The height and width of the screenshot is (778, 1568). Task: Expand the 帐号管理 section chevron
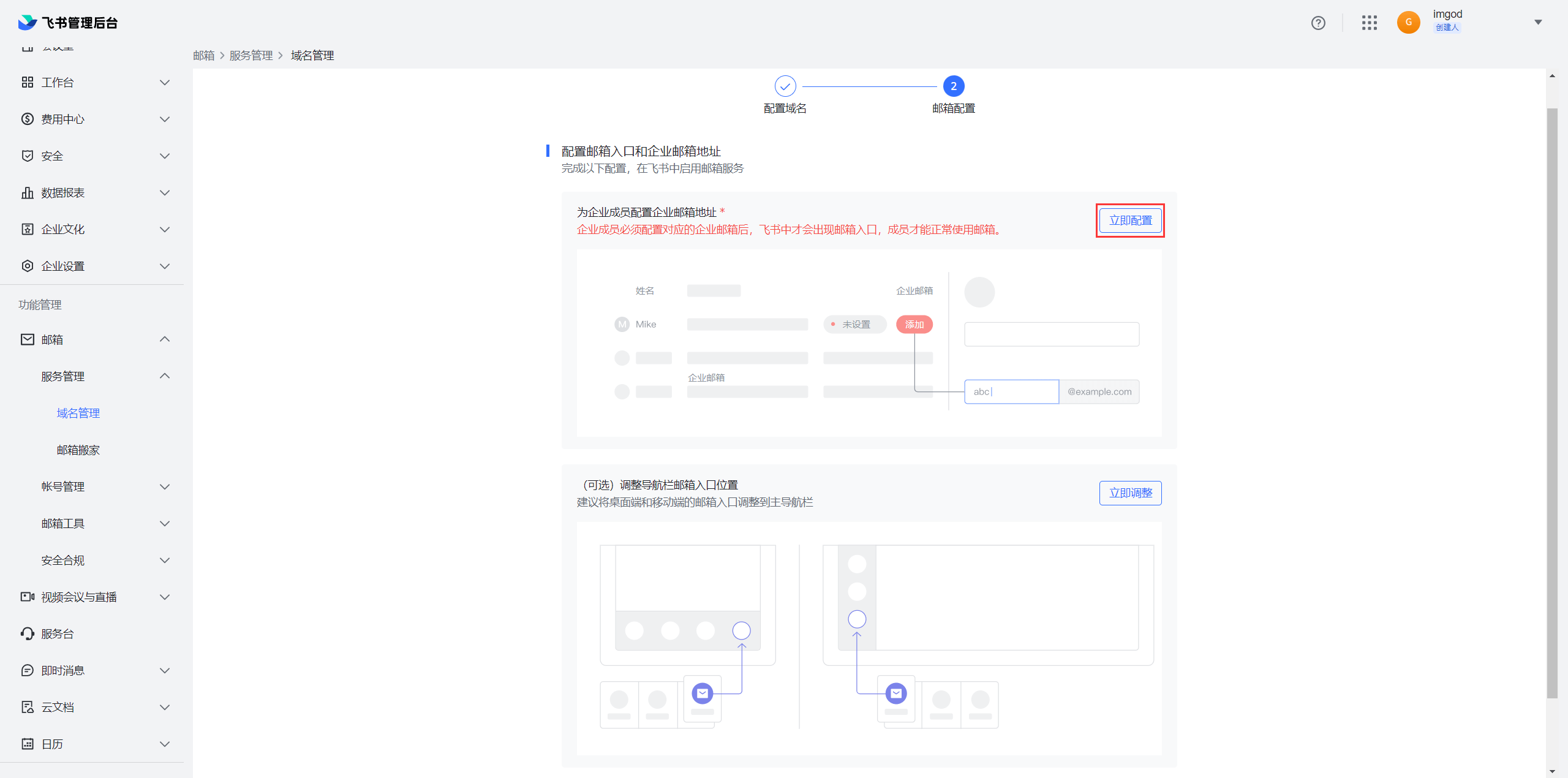click(x=164, y=486)
